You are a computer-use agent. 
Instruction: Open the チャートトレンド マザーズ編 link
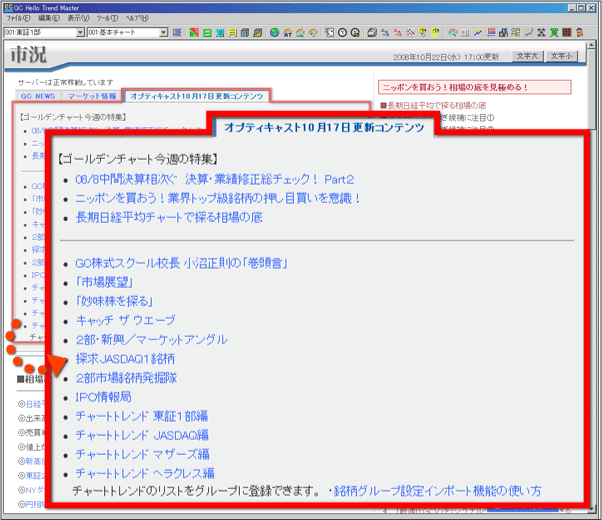(x=142, y=455)
